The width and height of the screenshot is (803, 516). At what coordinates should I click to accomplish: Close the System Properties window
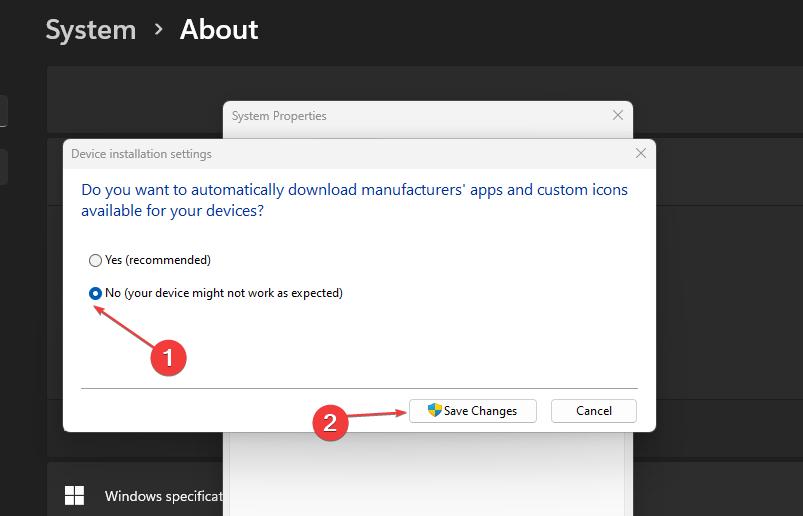[x=618, y=116]
